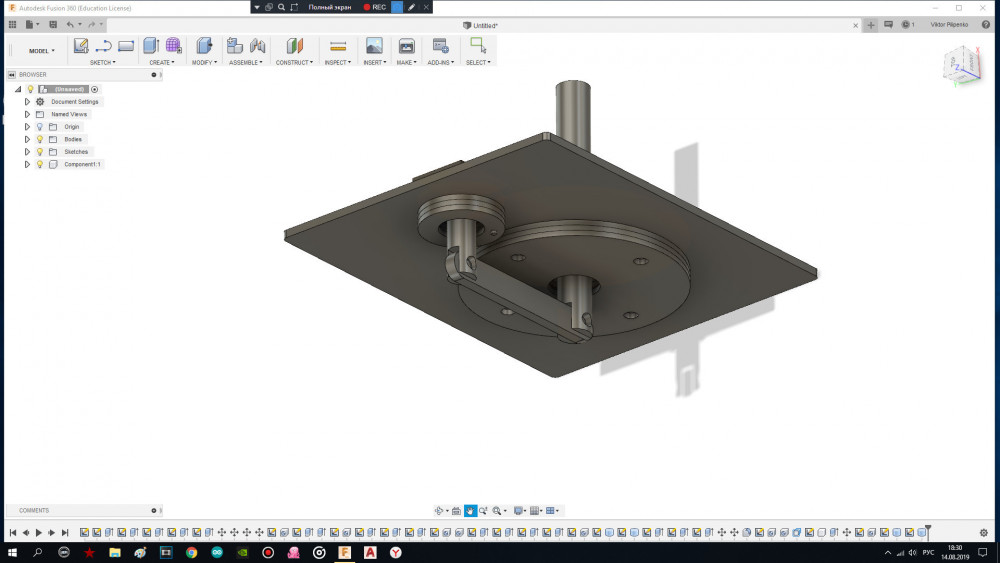Open Google Chrome from the taskbar

pos(191,552)
